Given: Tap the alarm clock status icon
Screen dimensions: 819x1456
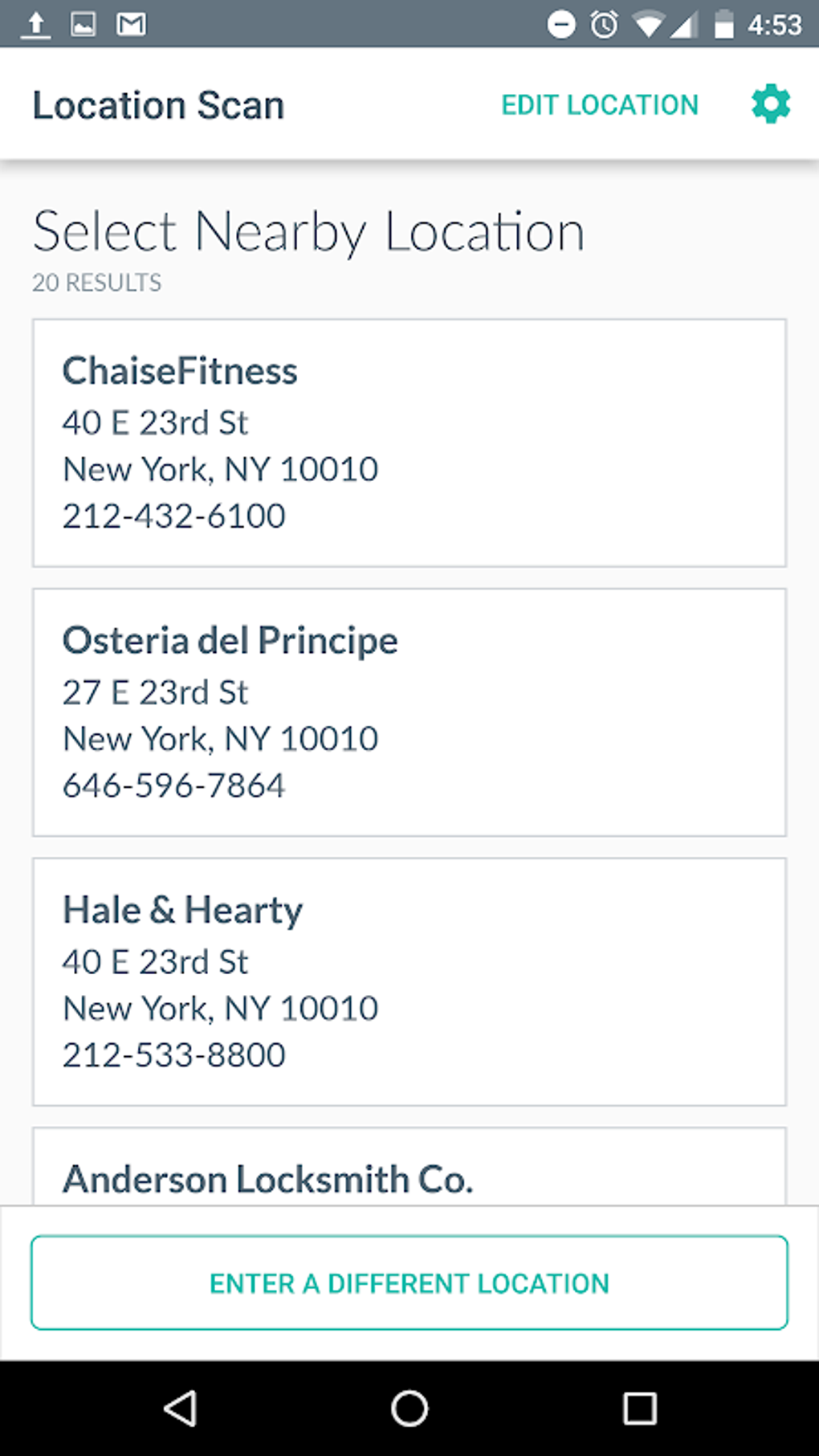Looking at the screenshot, I should point(605,25).
